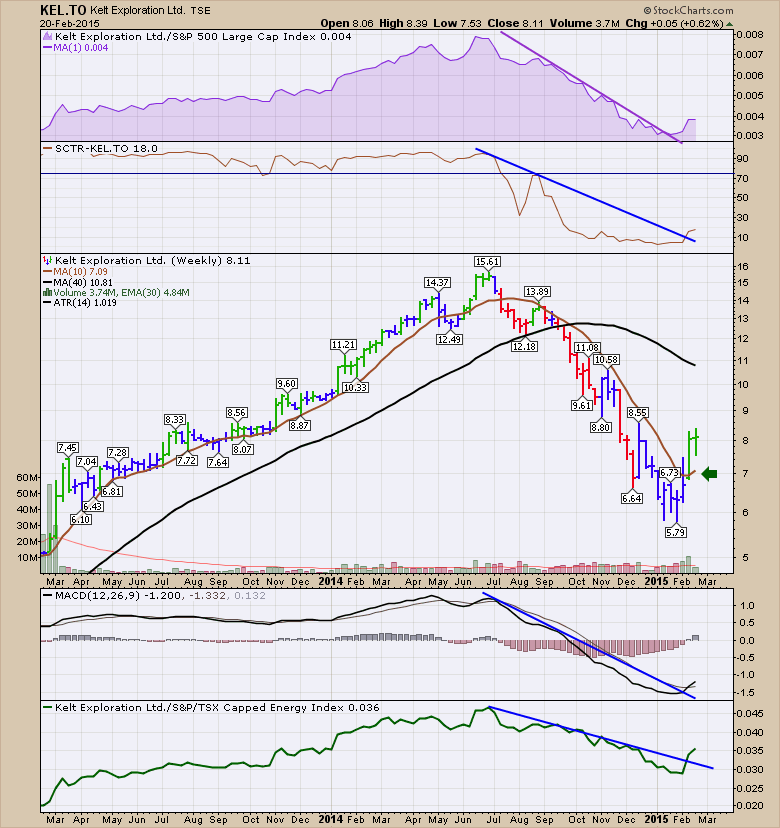Click the Volume 3.7M header value
This screenshot has width=780, height=828.
click(585, 24)
